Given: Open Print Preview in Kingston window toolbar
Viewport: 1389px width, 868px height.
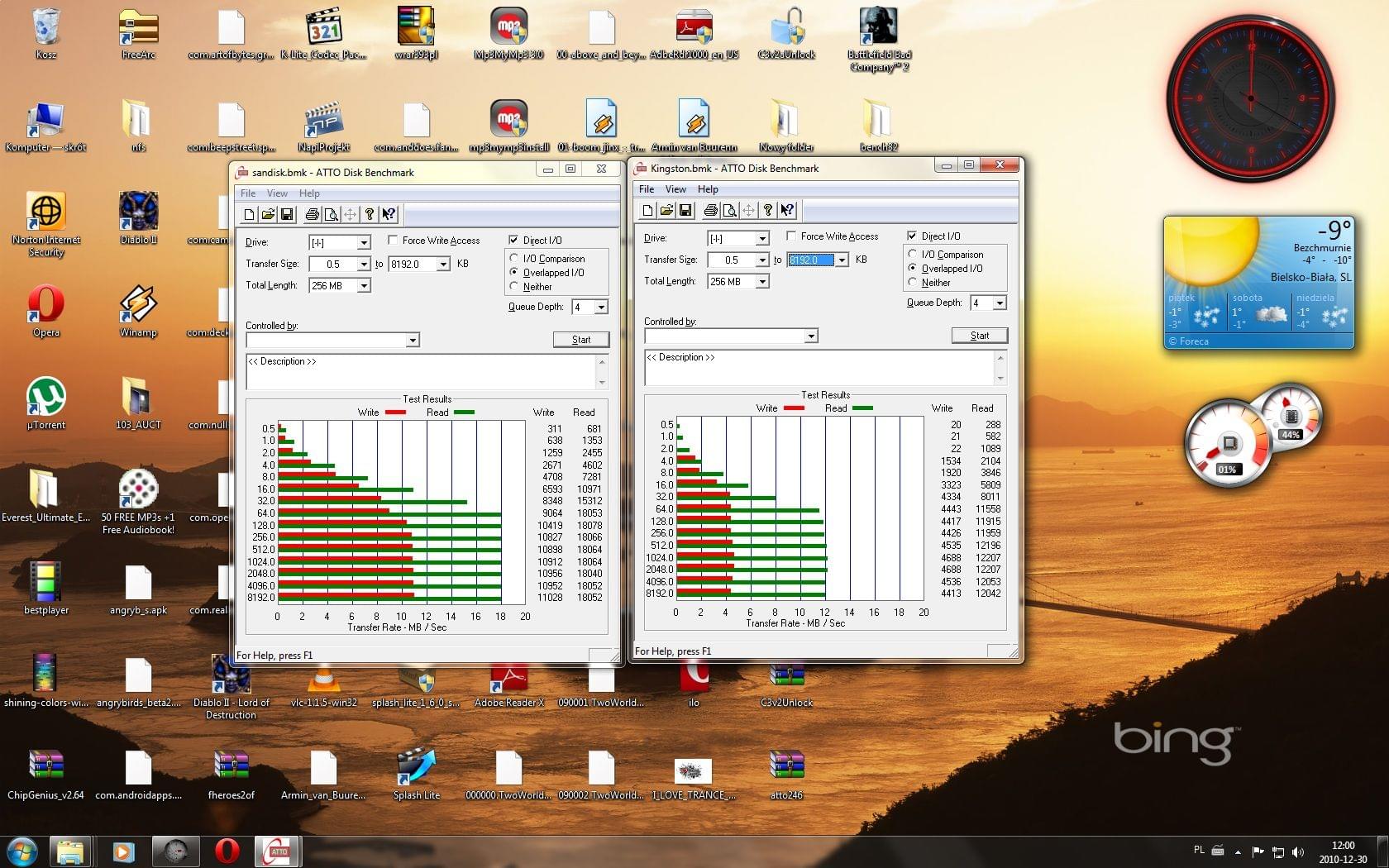Looking at the screenshot, I should coord(729,211).
